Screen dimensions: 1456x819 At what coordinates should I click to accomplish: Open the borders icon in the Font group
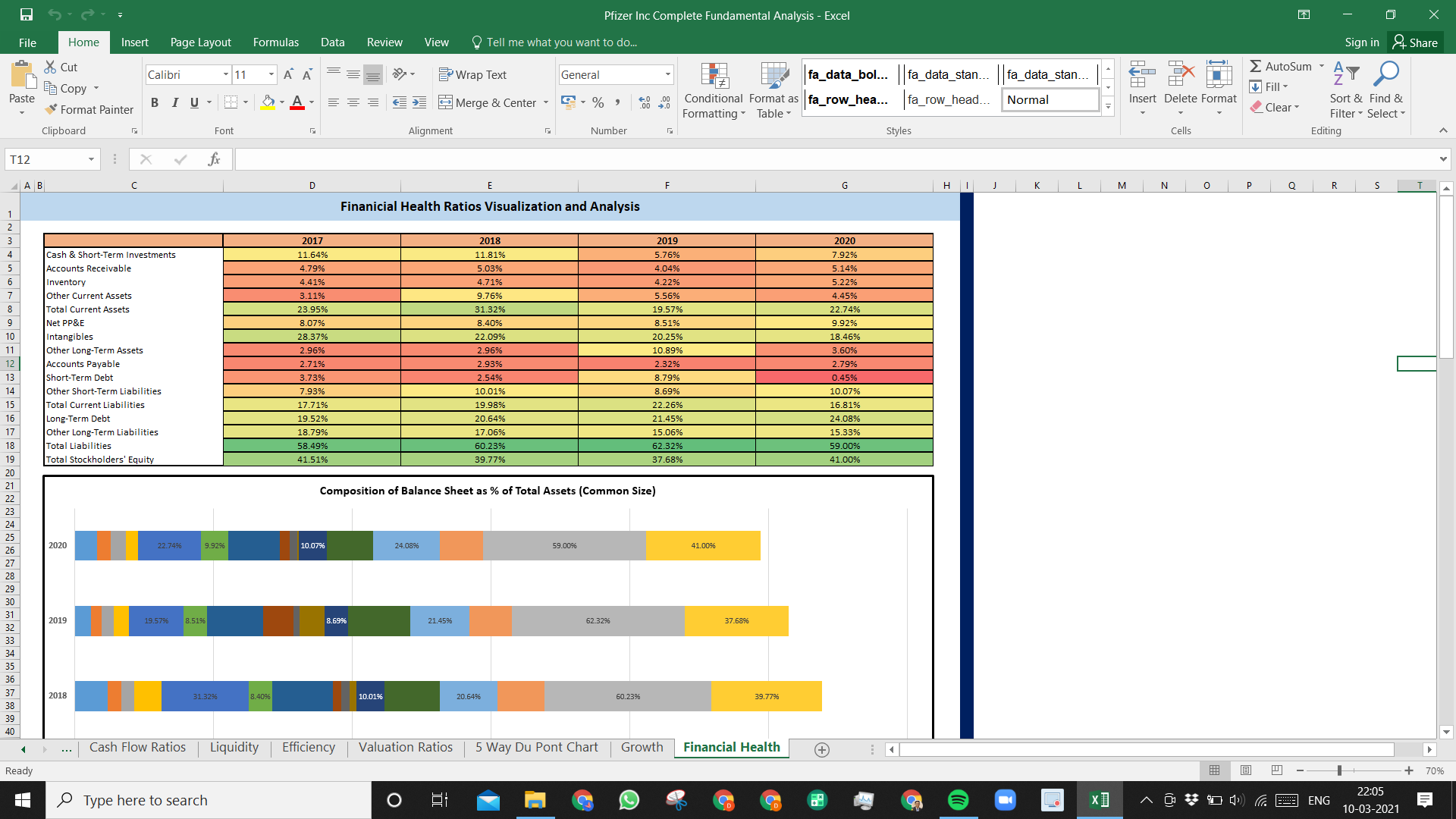(x=231, y=102)
